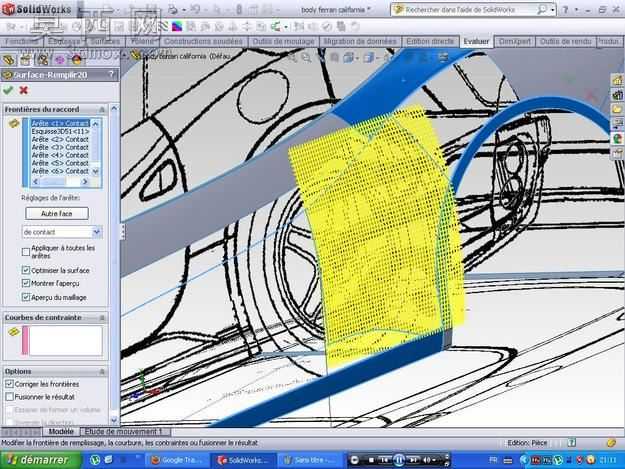Switch to 'Edition directe' tab

pos(430,41)
